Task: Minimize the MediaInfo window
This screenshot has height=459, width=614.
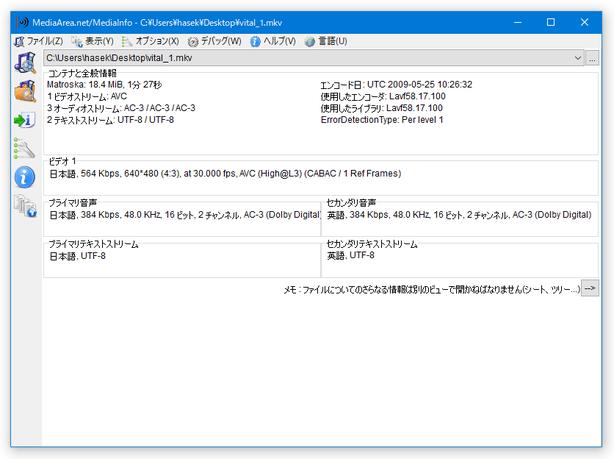Action: pos(518,22)
